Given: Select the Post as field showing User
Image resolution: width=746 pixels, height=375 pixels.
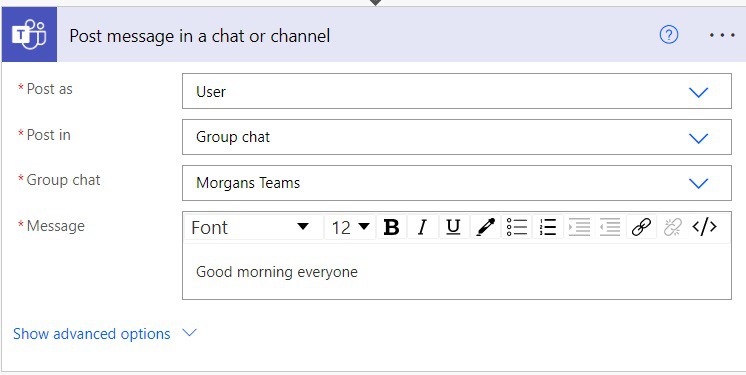Looking at the screenshot, I should 457,91.
